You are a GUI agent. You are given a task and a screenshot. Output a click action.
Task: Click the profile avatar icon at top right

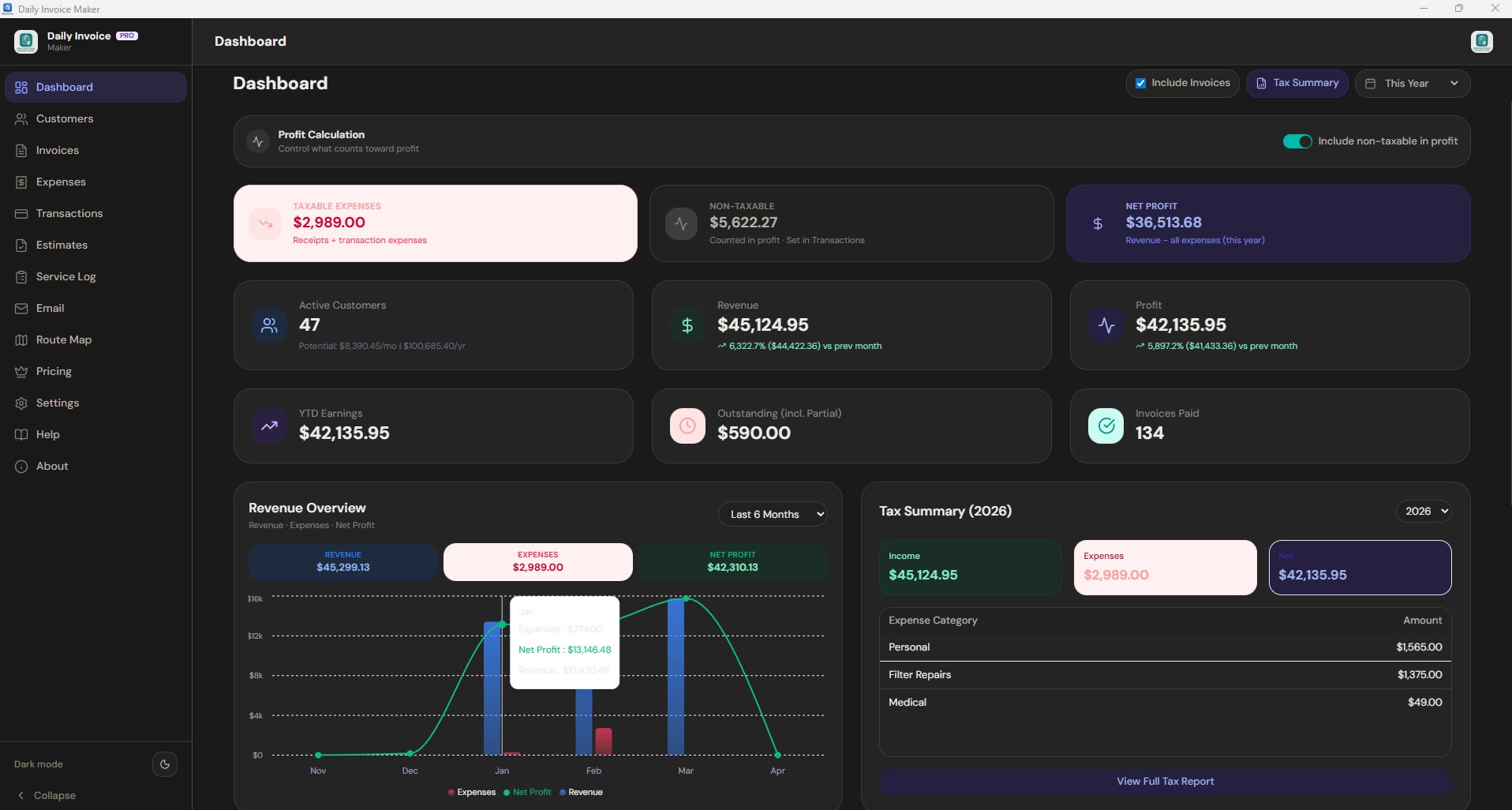coord(1481,42)
